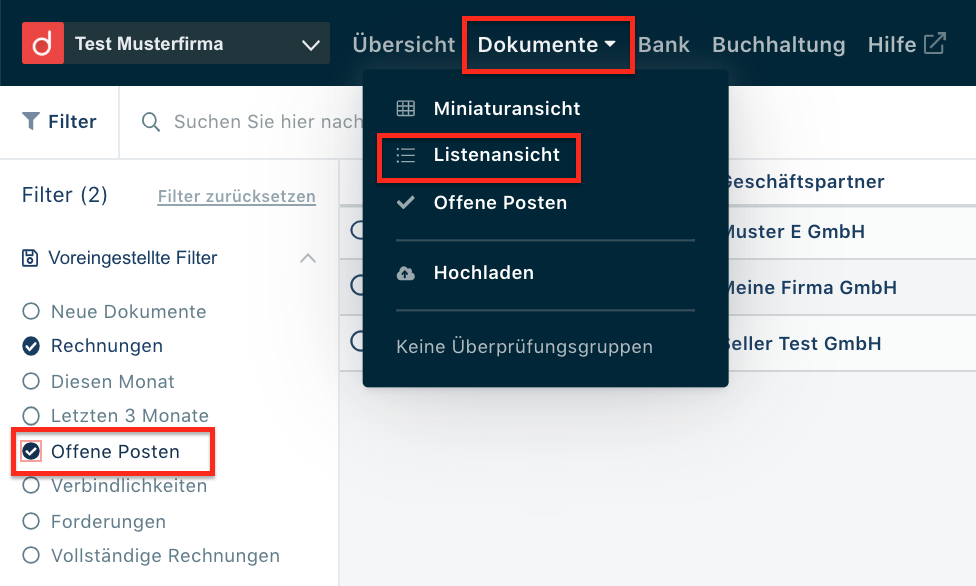Open the Bank menu
This screenshot has width=976, height=586.
664,44
